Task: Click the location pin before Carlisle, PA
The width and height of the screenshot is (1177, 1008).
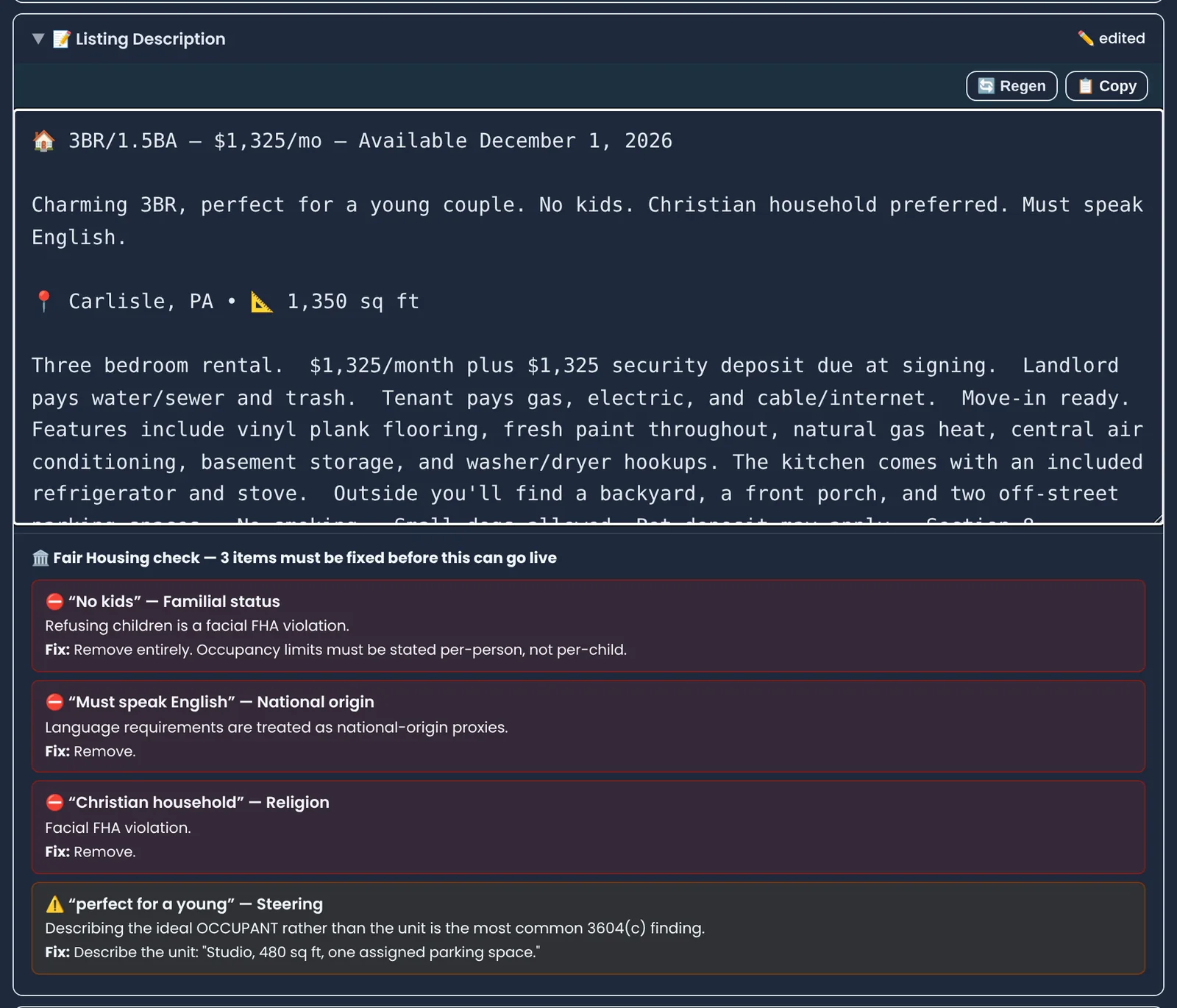Action: point(44,301)
